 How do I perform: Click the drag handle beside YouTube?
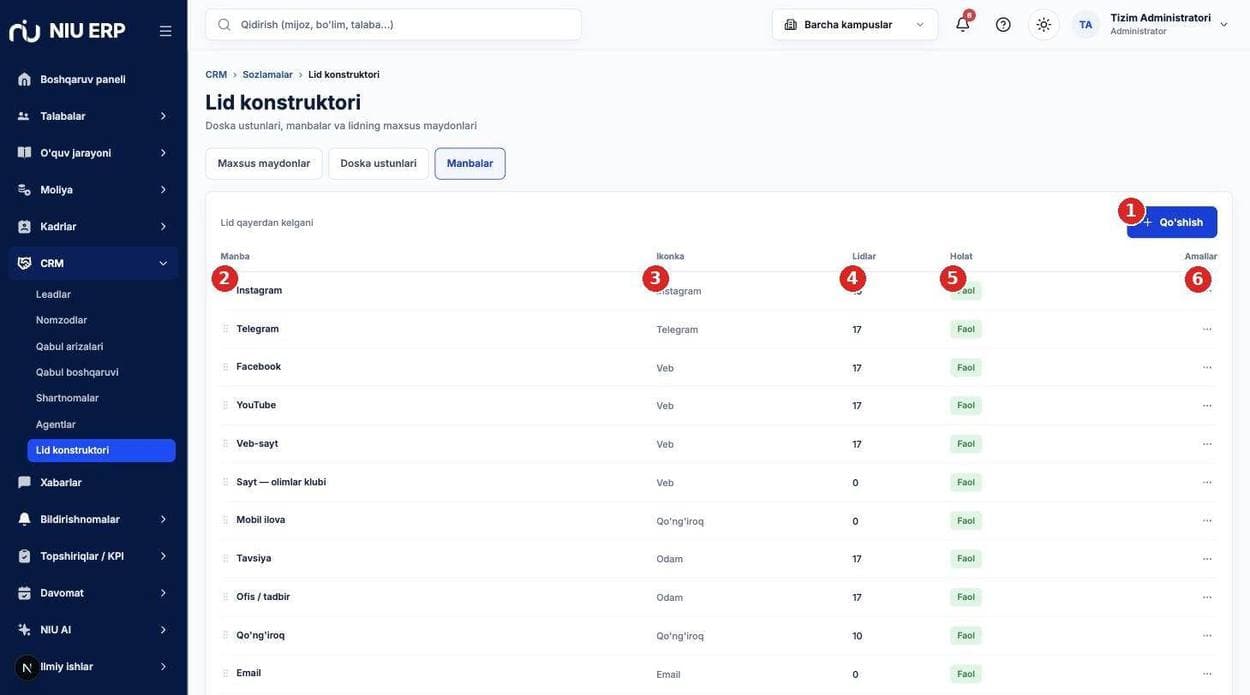coord(225,405)
